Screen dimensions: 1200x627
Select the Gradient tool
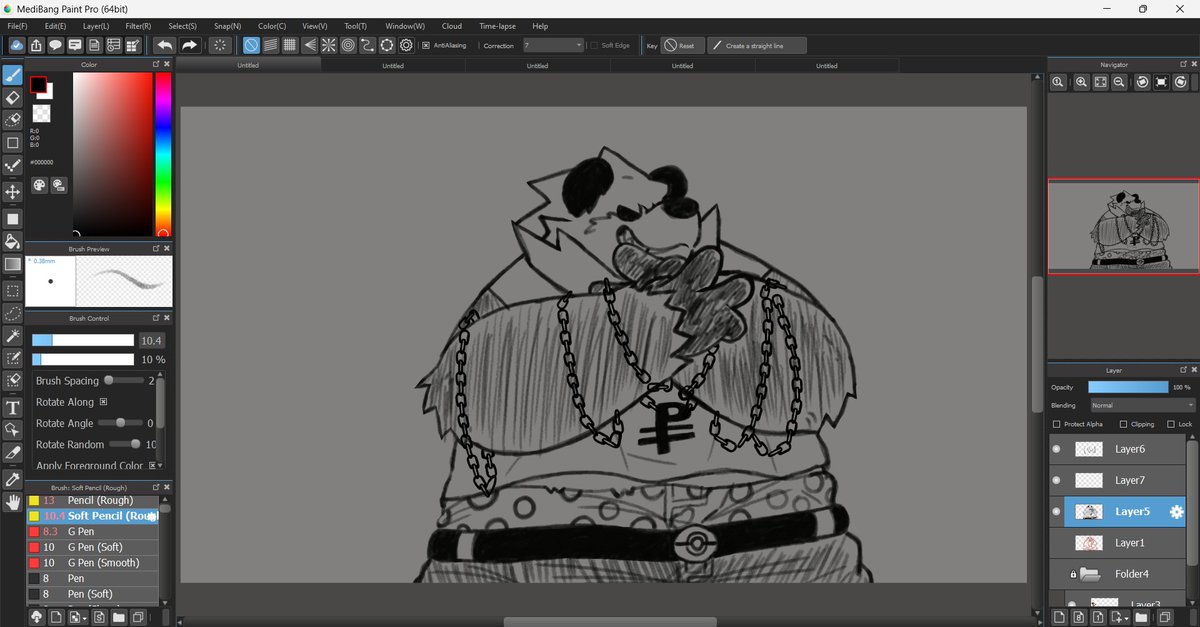coord(13,265)
